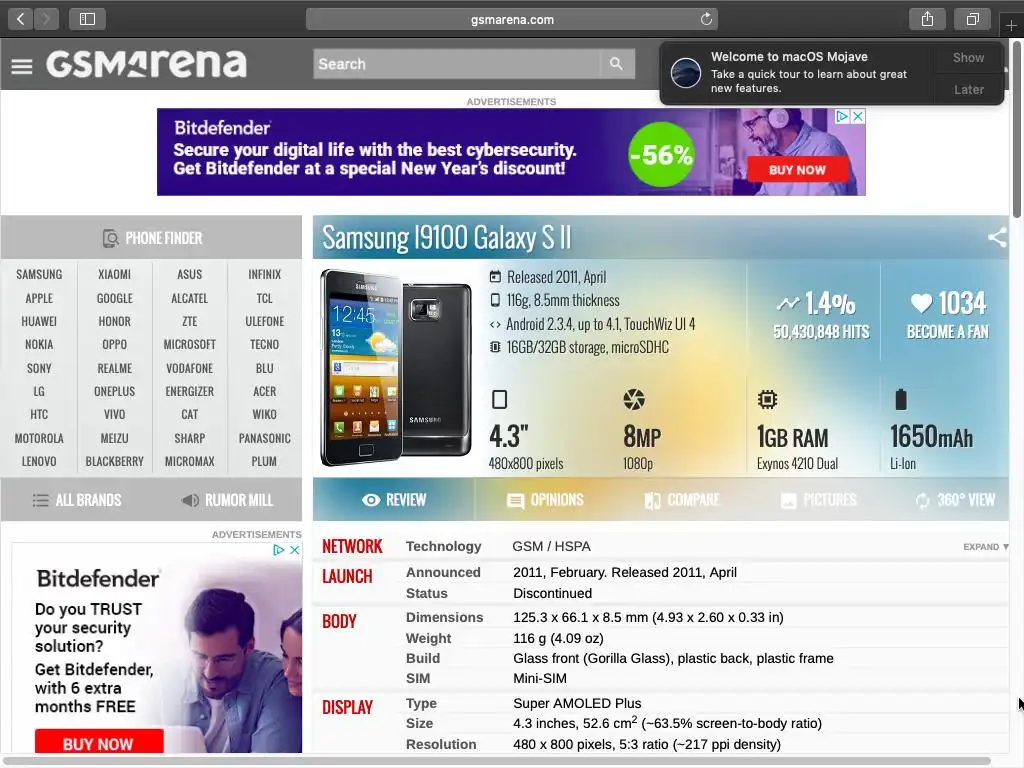
Task: Select Micromax brand link
Action: [x=189, y=461]
